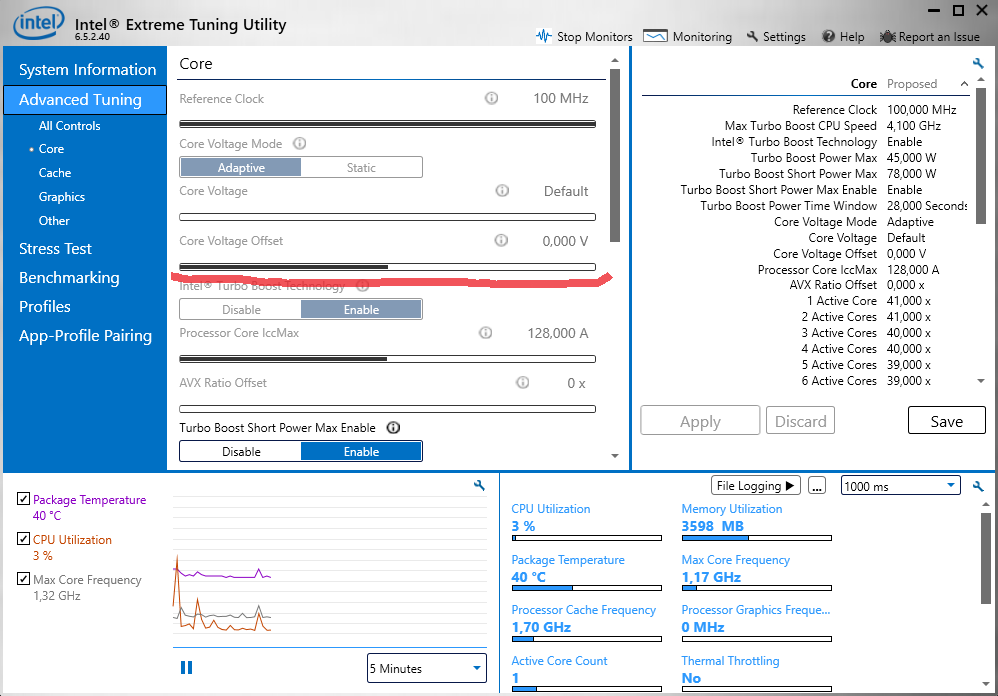Open the 5 Minutes time range dropdown

(426, 668)
